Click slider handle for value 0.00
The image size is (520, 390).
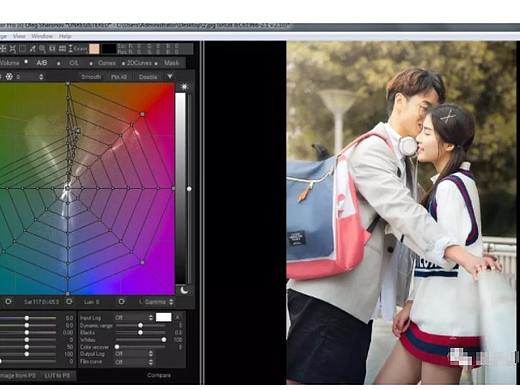(x=27, y=332)
